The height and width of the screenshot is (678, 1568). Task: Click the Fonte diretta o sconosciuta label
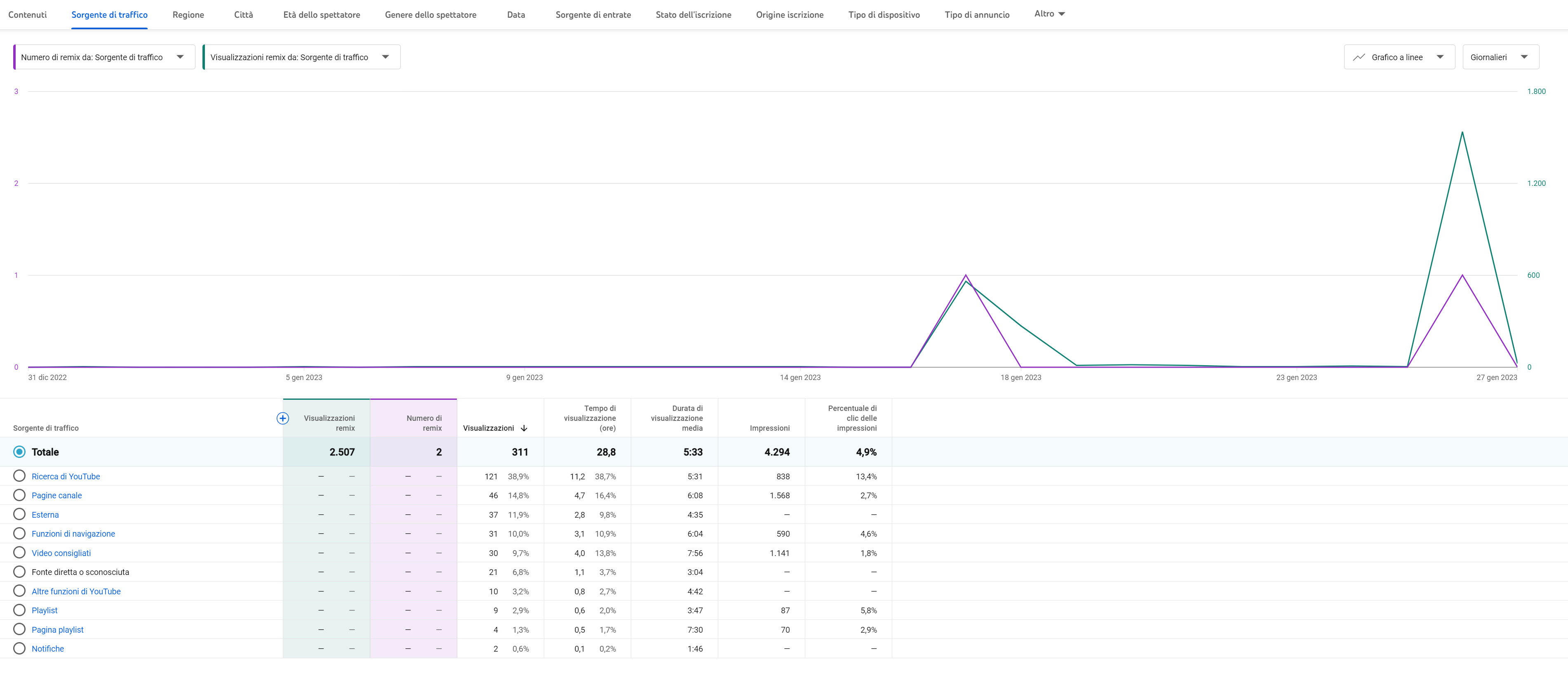[x=80, y=572]
